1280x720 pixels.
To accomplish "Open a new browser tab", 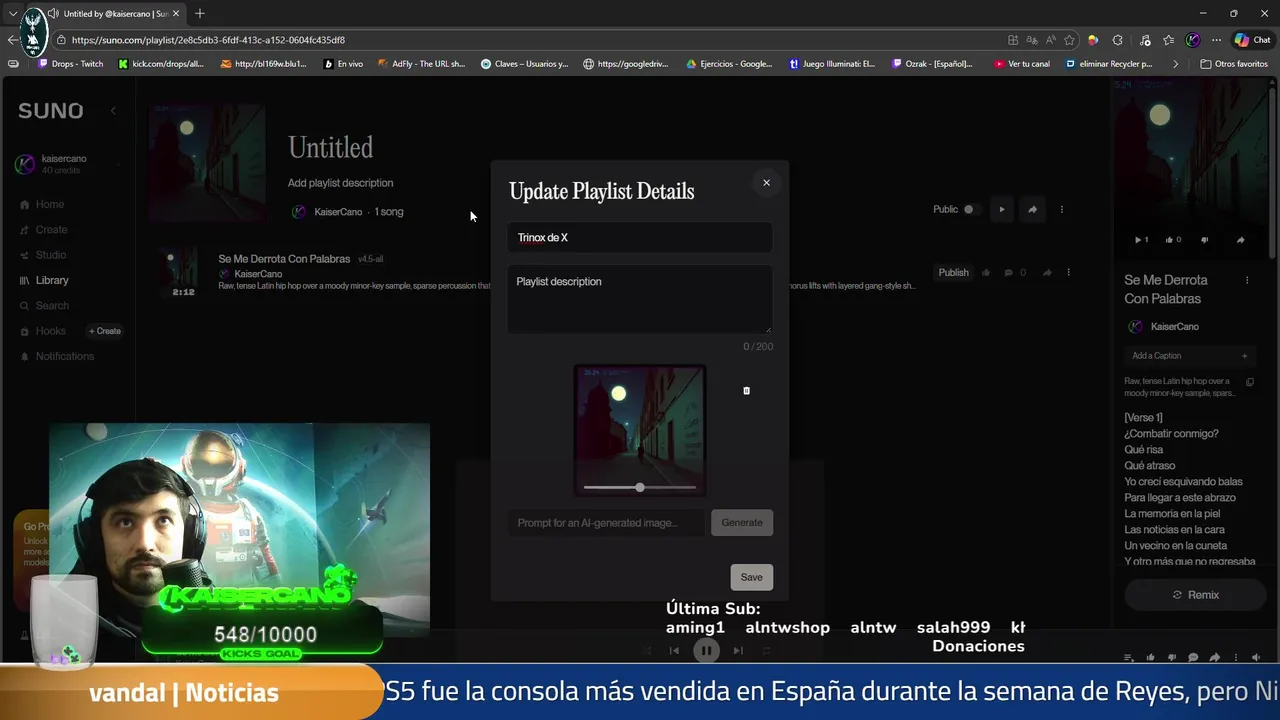I will pos(200,14).
